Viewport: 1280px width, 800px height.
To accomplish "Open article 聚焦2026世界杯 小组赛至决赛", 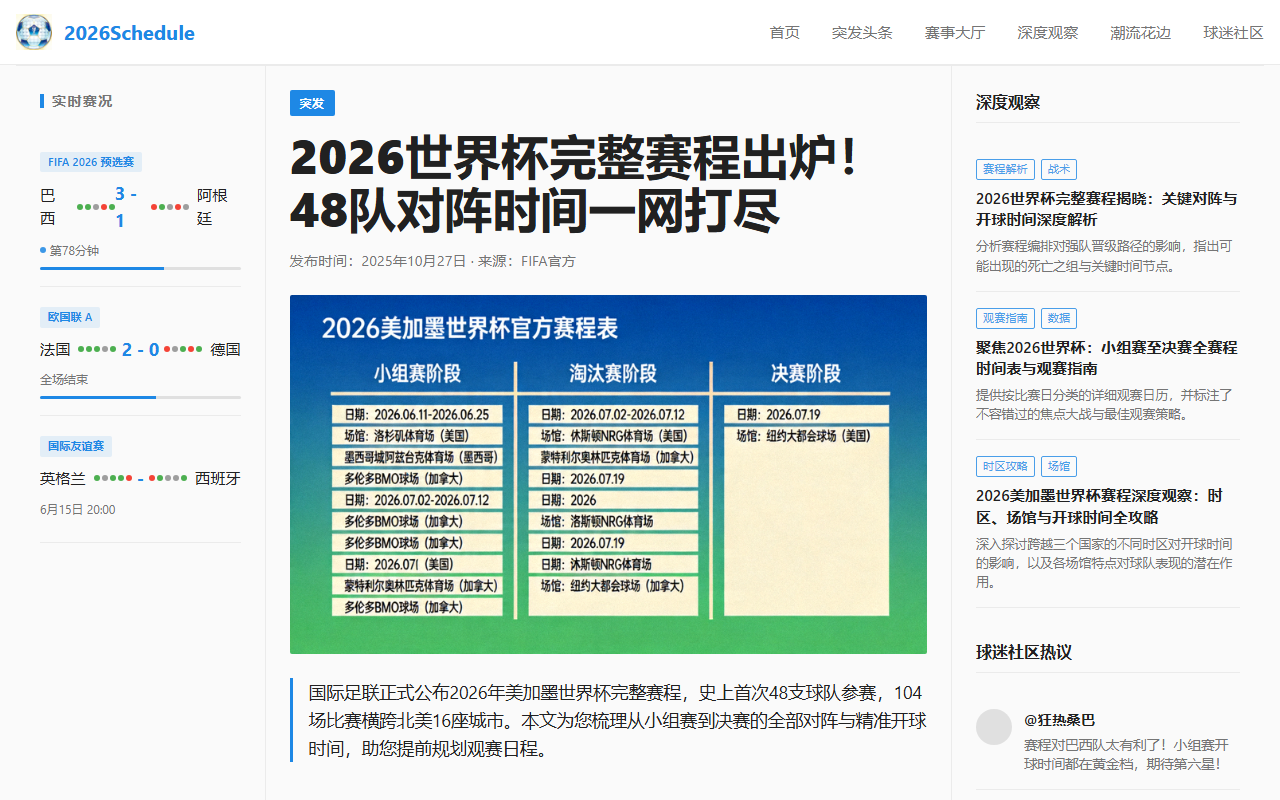I will [x=1107, y=357].
